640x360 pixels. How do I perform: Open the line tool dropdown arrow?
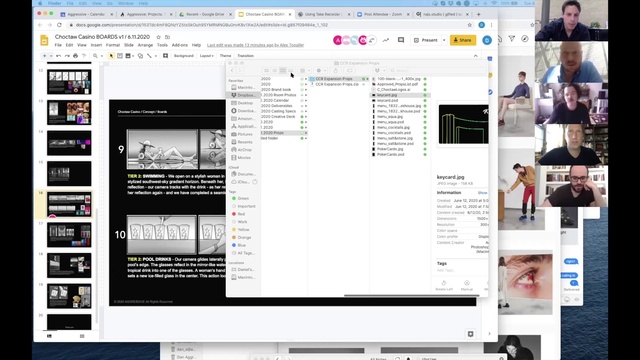156,56
